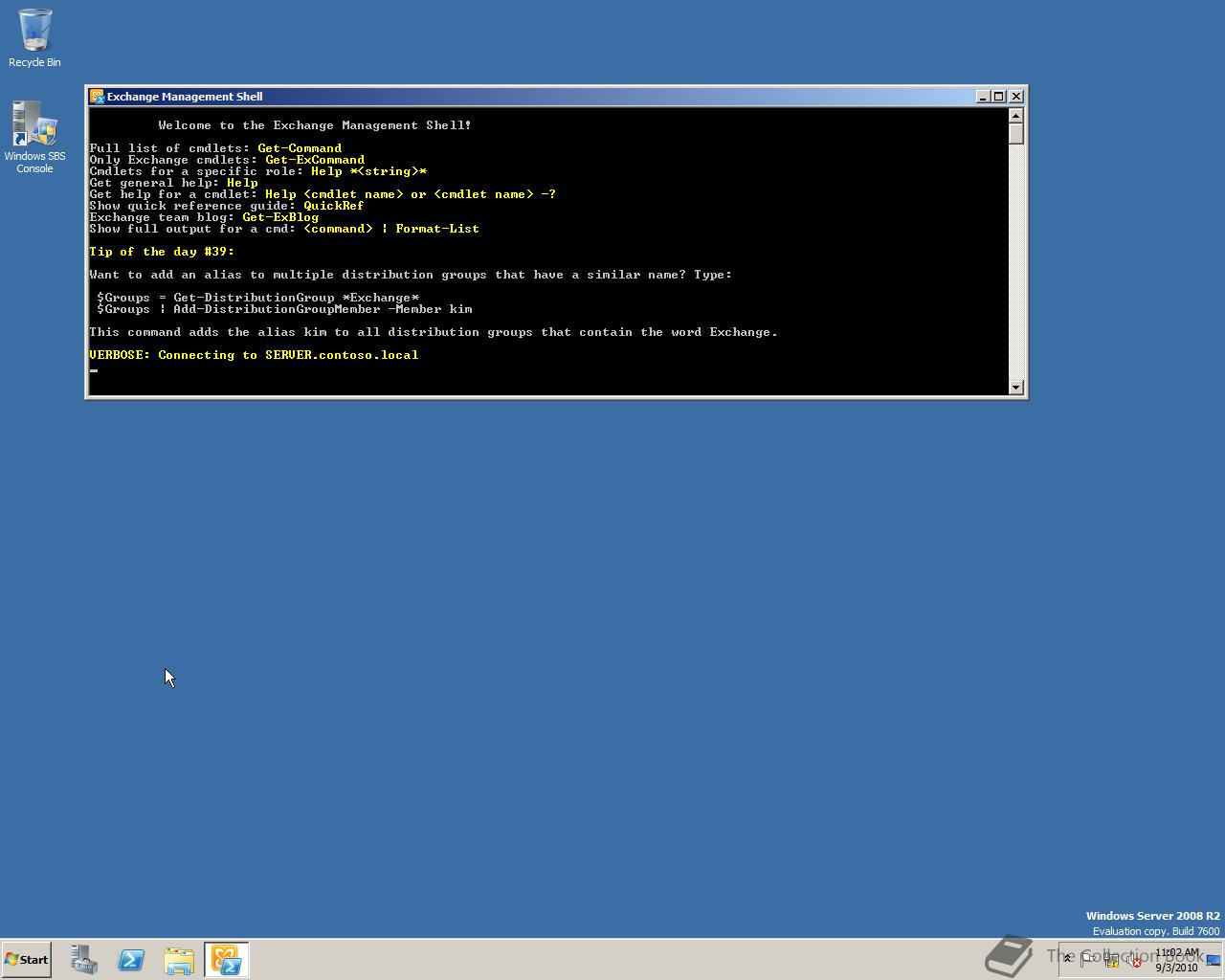This screenshot has height=980, width=1225.
Task: Click the 'Help *<string>*' text
Action: tap(368, 171)
